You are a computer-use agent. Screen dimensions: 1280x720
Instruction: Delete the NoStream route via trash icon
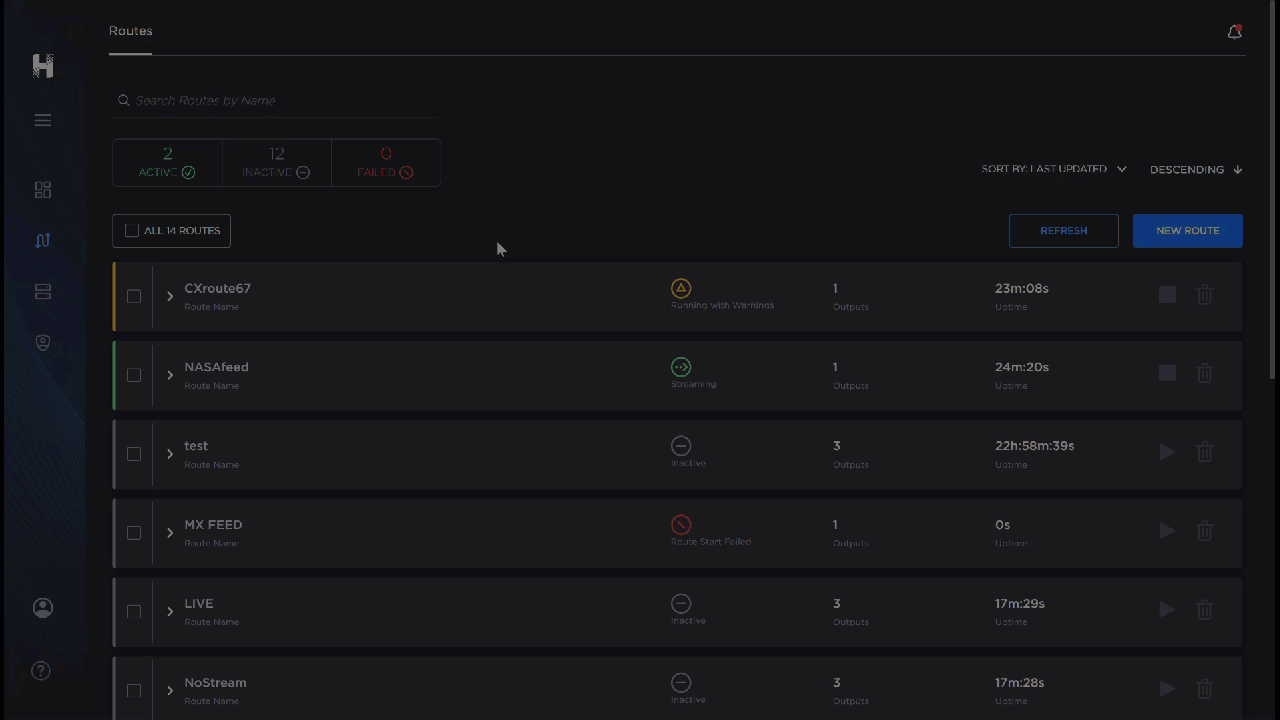tap(1204, 689)
